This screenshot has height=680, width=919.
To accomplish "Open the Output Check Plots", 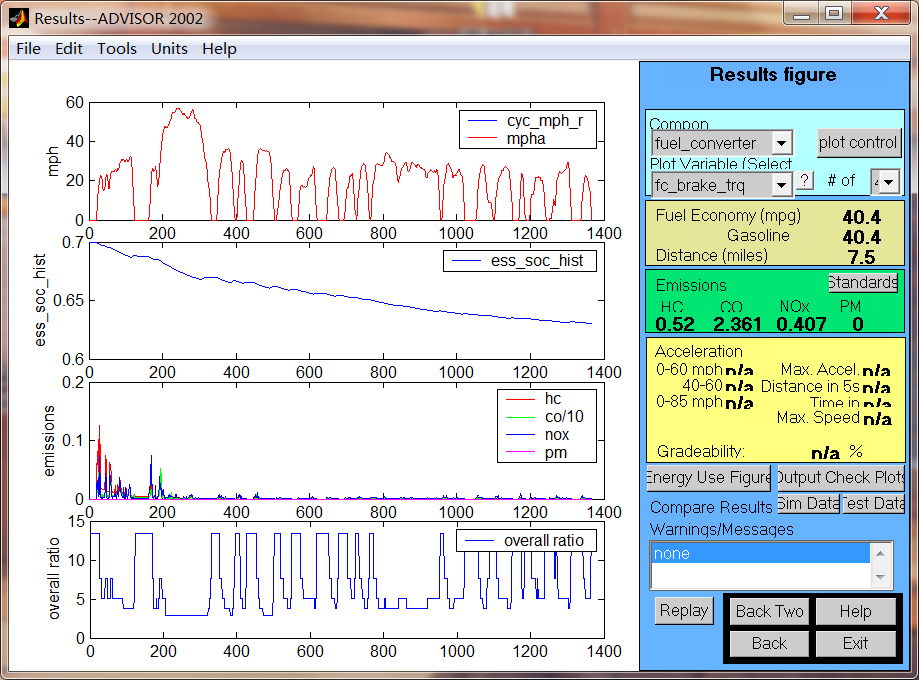I will click(x=840, y=477).
